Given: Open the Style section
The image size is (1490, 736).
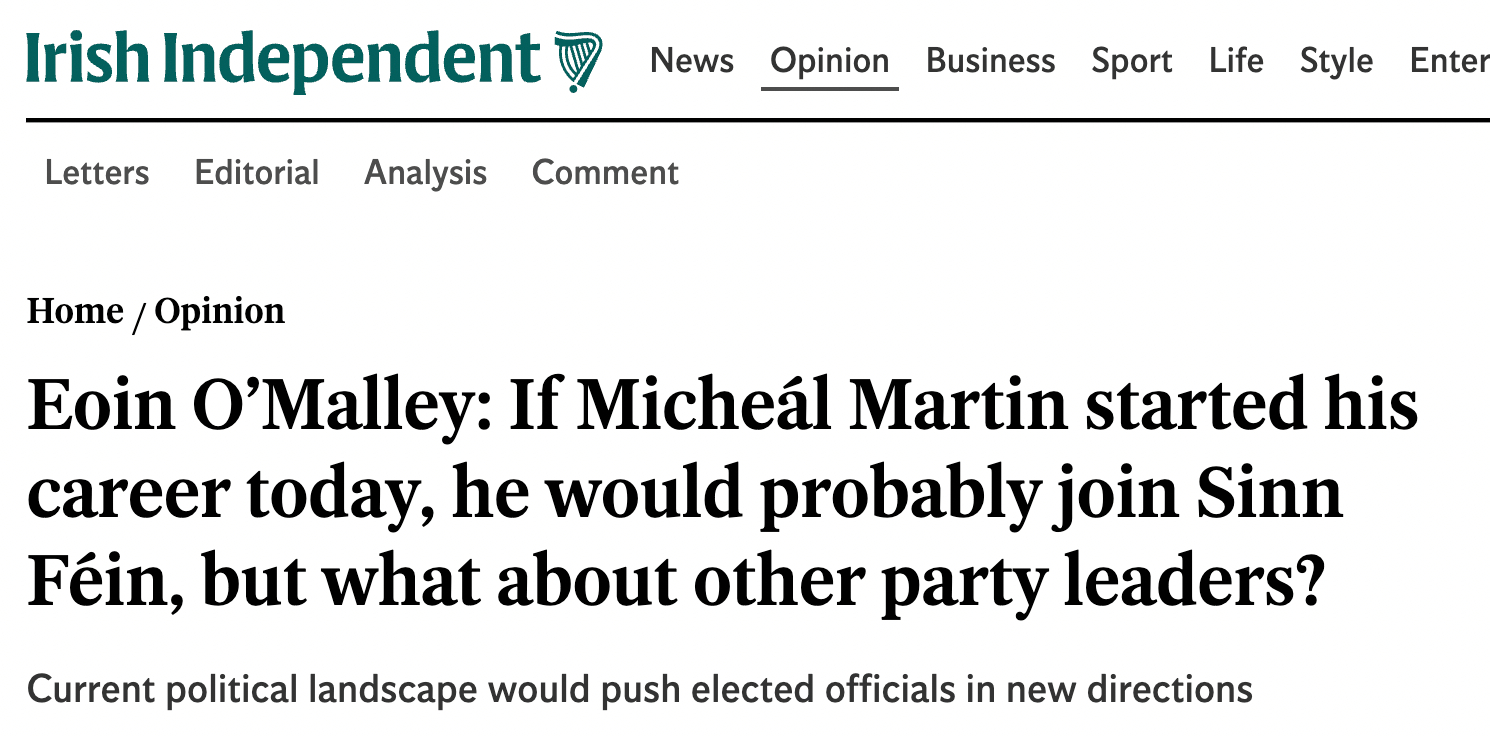Looking at the screenshot, I should (1336, 61).
